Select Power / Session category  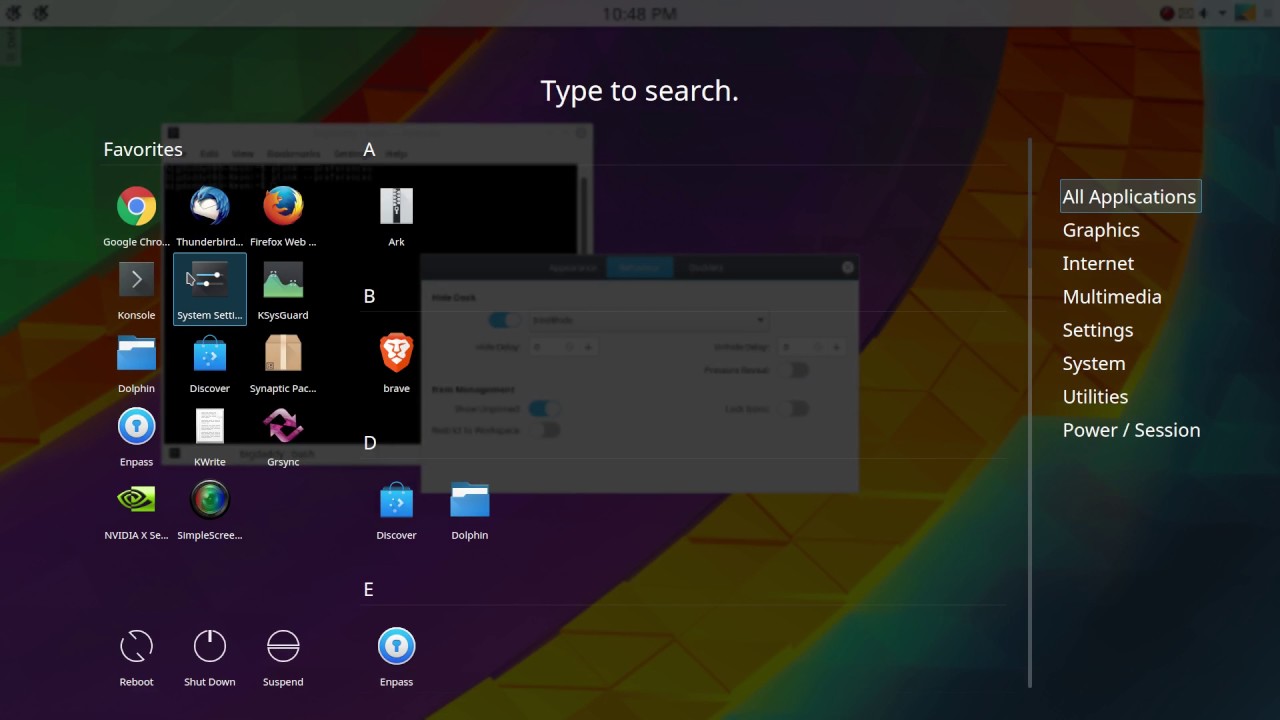1131,430
